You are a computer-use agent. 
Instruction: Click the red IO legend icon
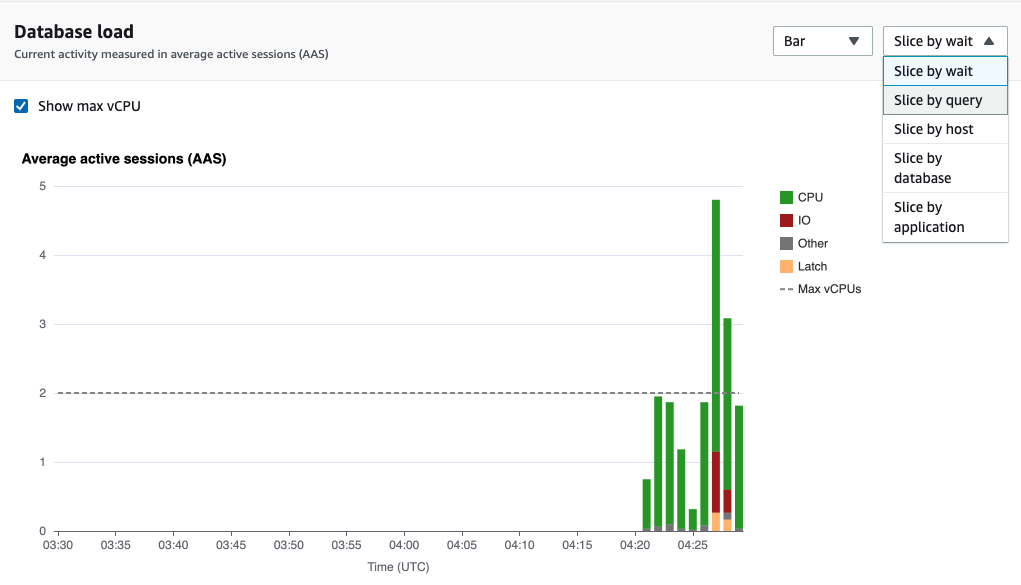point(786,220)
